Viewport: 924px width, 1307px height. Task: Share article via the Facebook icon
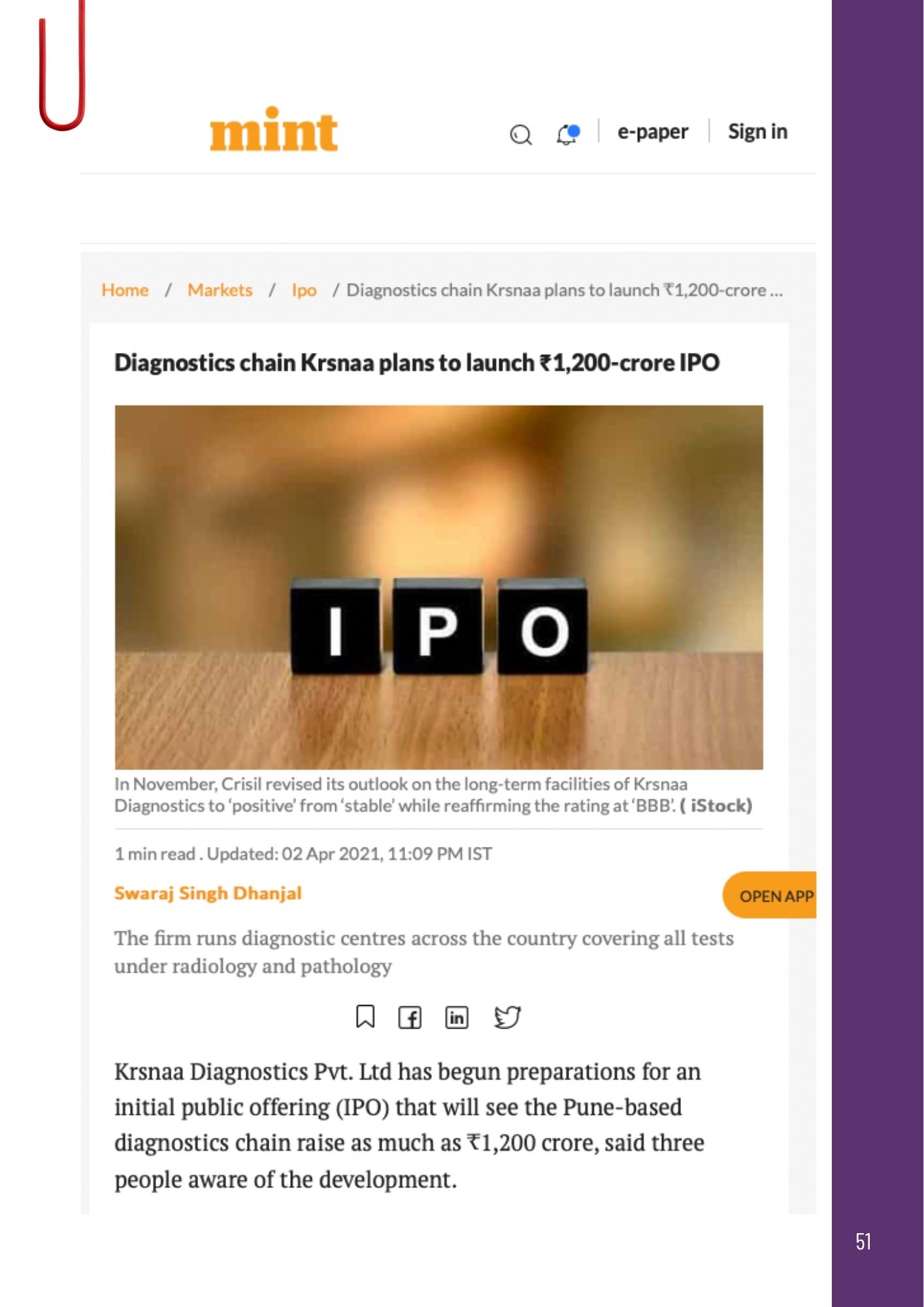410,1017
